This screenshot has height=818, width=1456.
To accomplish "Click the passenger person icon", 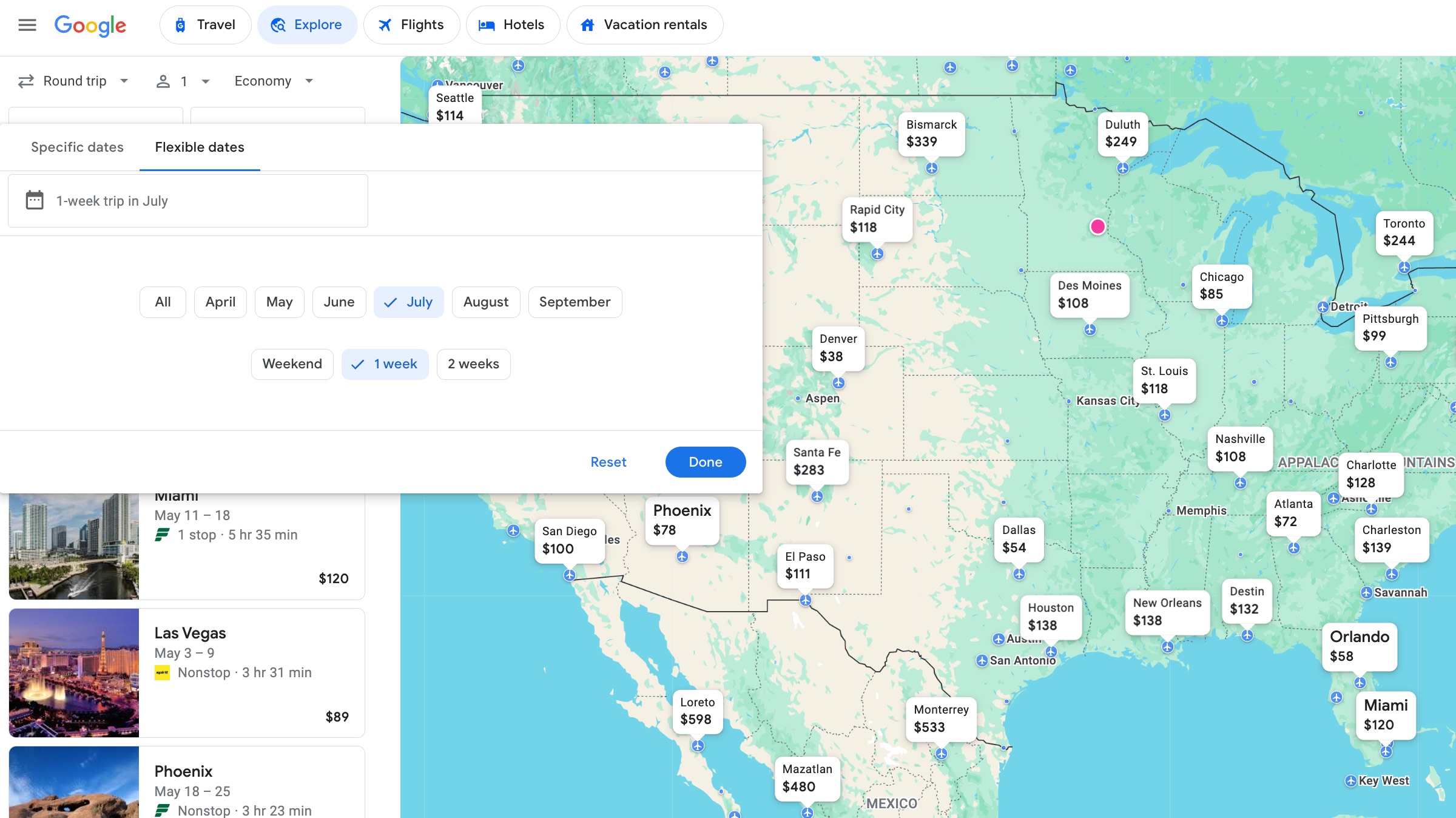I will pyautogui.click(x=163, y=80).
